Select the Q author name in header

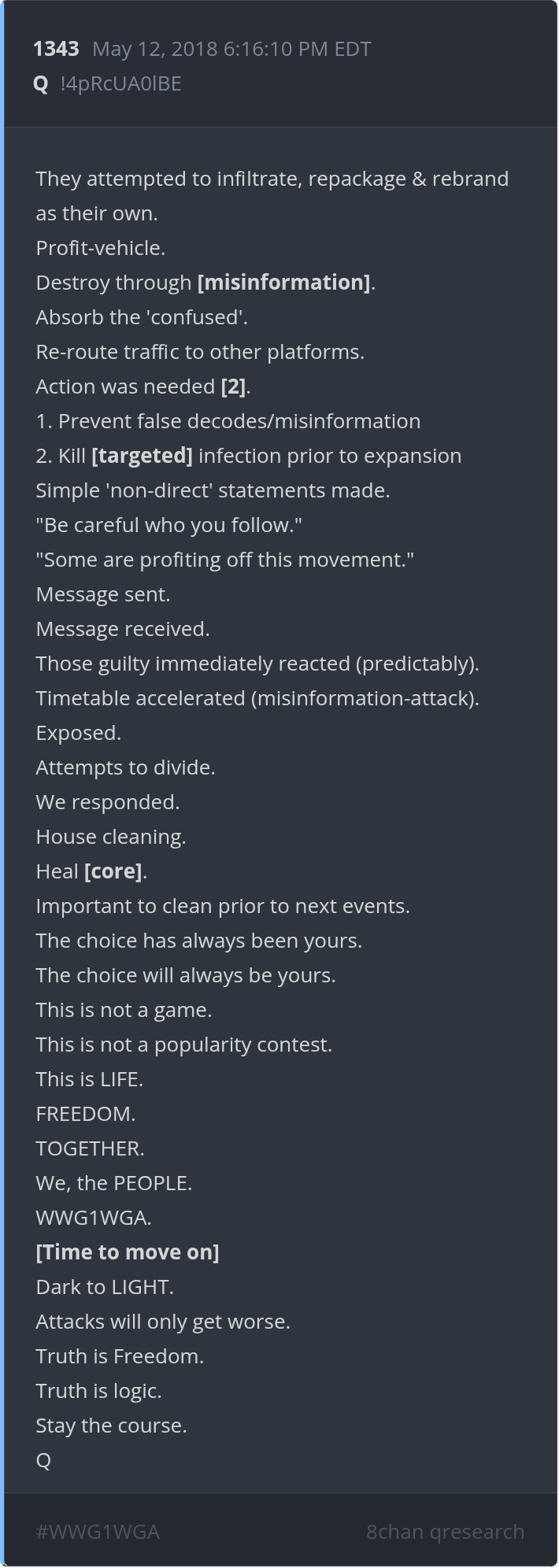coord(41,83)
